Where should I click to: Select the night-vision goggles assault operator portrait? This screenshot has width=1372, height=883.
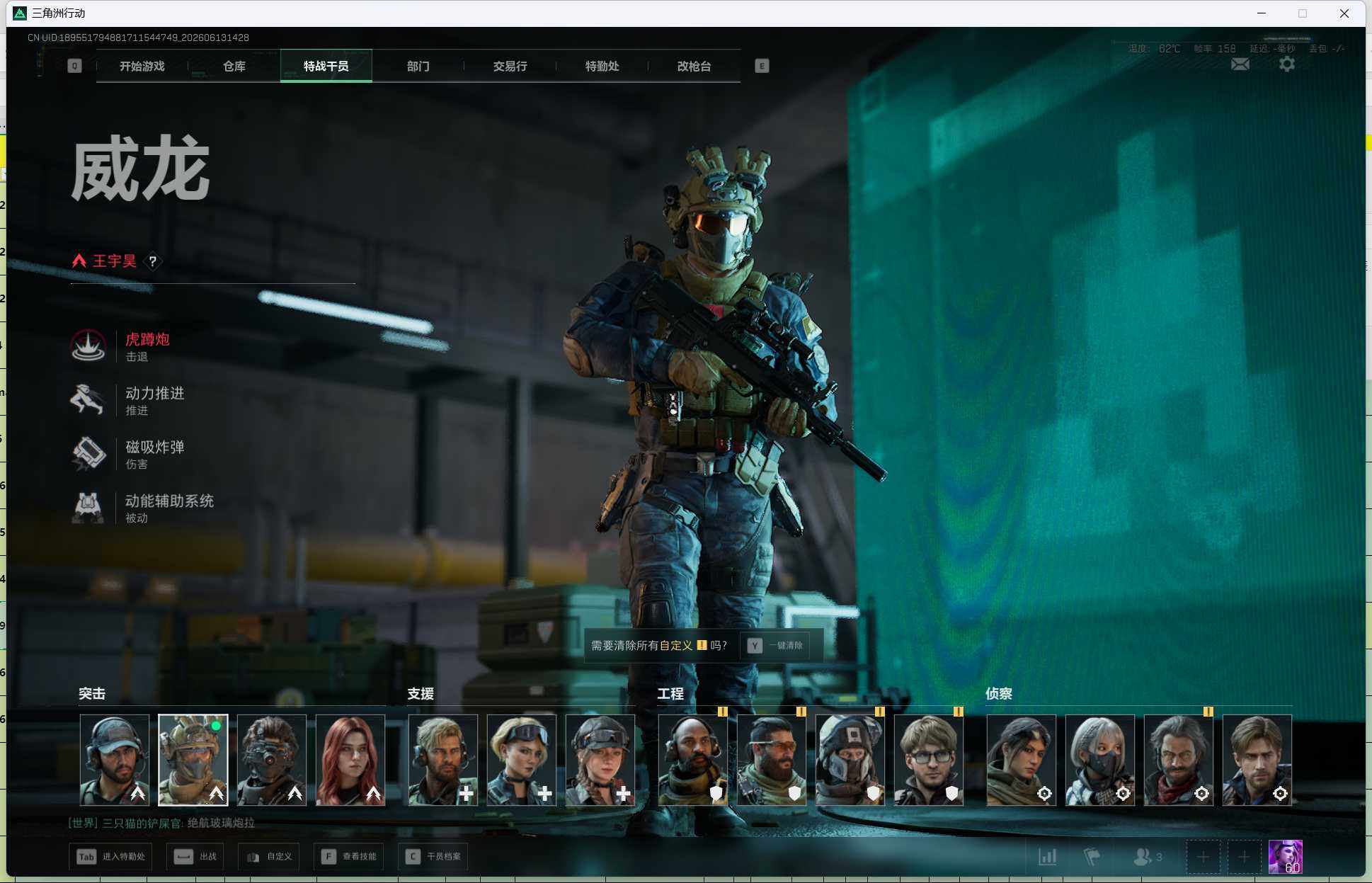point(272,760)
